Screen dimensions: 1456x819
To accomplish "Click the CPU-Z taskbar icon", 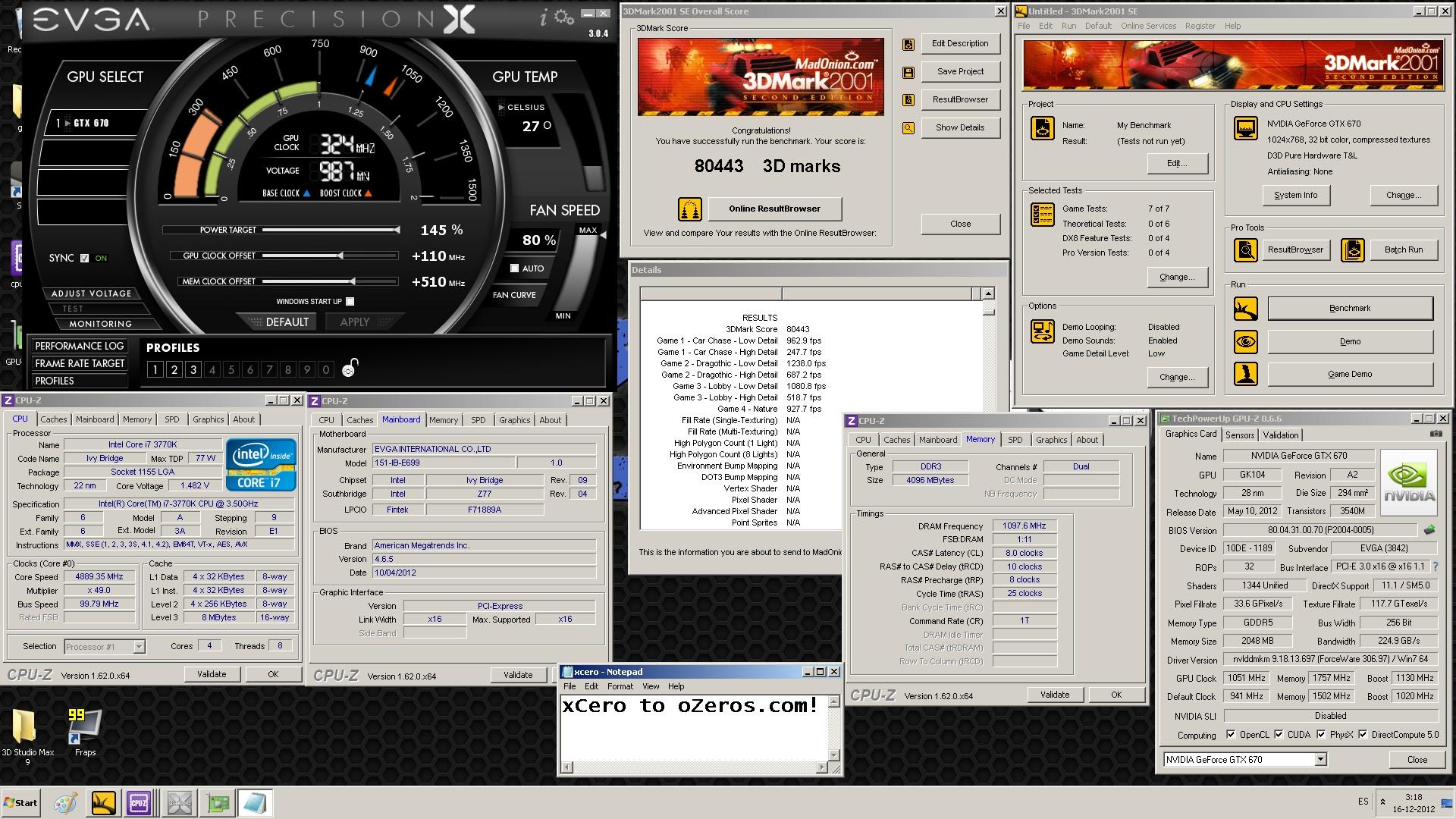I will pos(139,803).
